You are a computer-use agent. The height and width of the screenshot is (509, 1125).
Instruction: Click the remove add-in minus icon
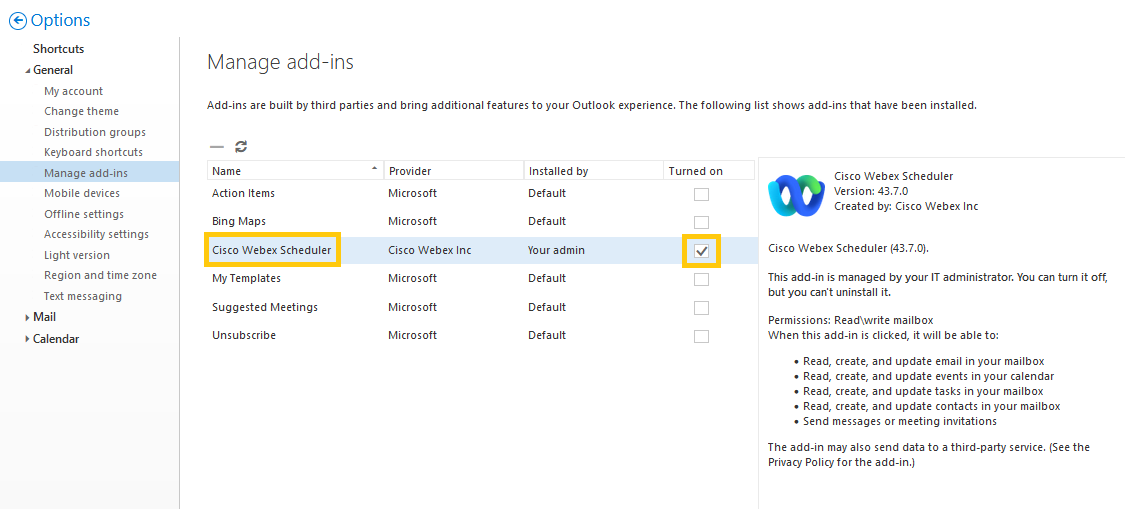pyautogui.click(x=217, y=147)
